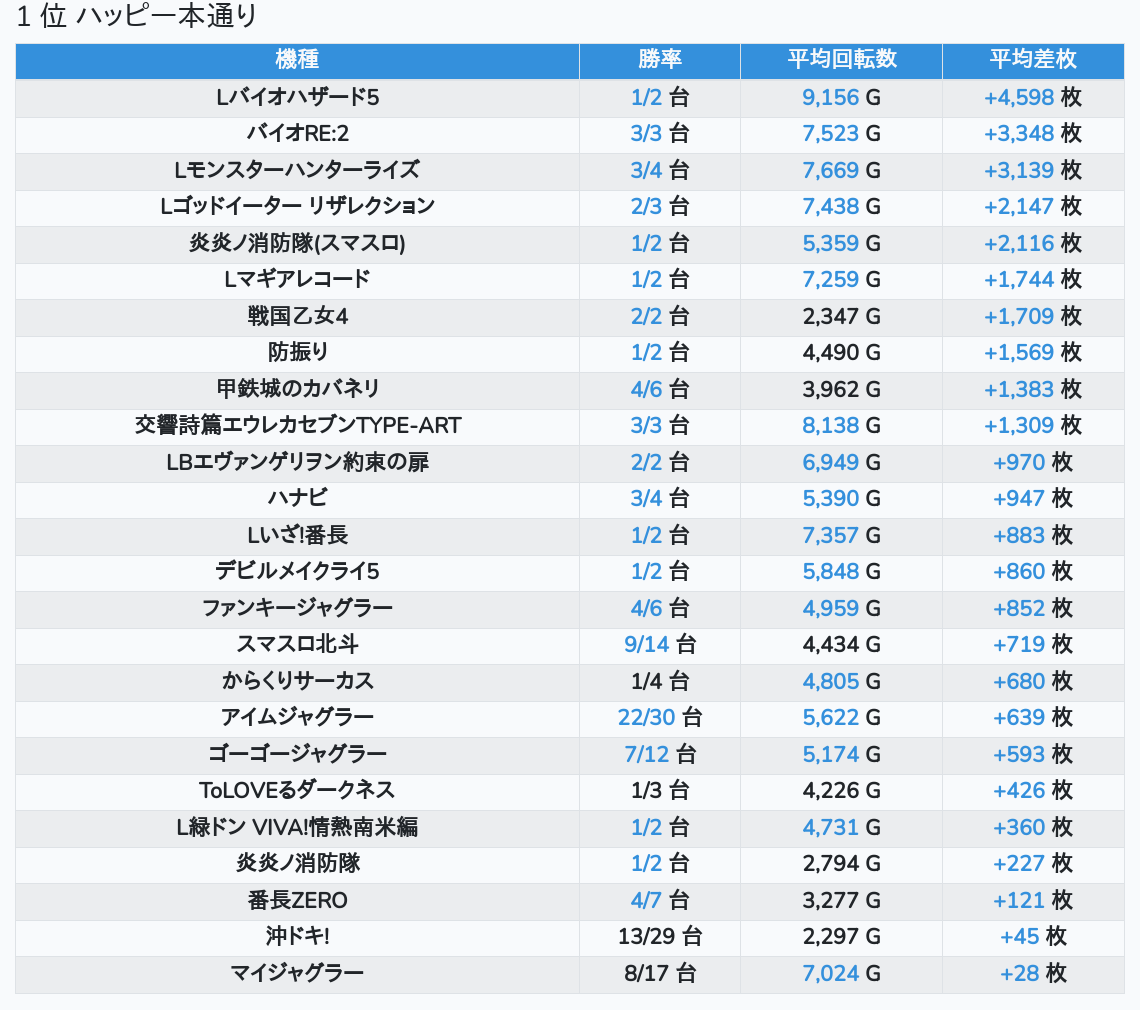
Task: Click the ハナビ machine name
Action: click(297, 499)
